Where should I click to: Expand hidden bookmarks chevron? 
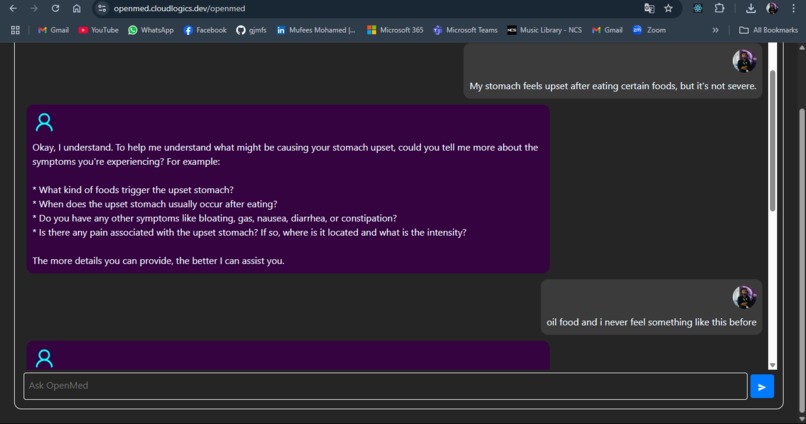(715, 30)
